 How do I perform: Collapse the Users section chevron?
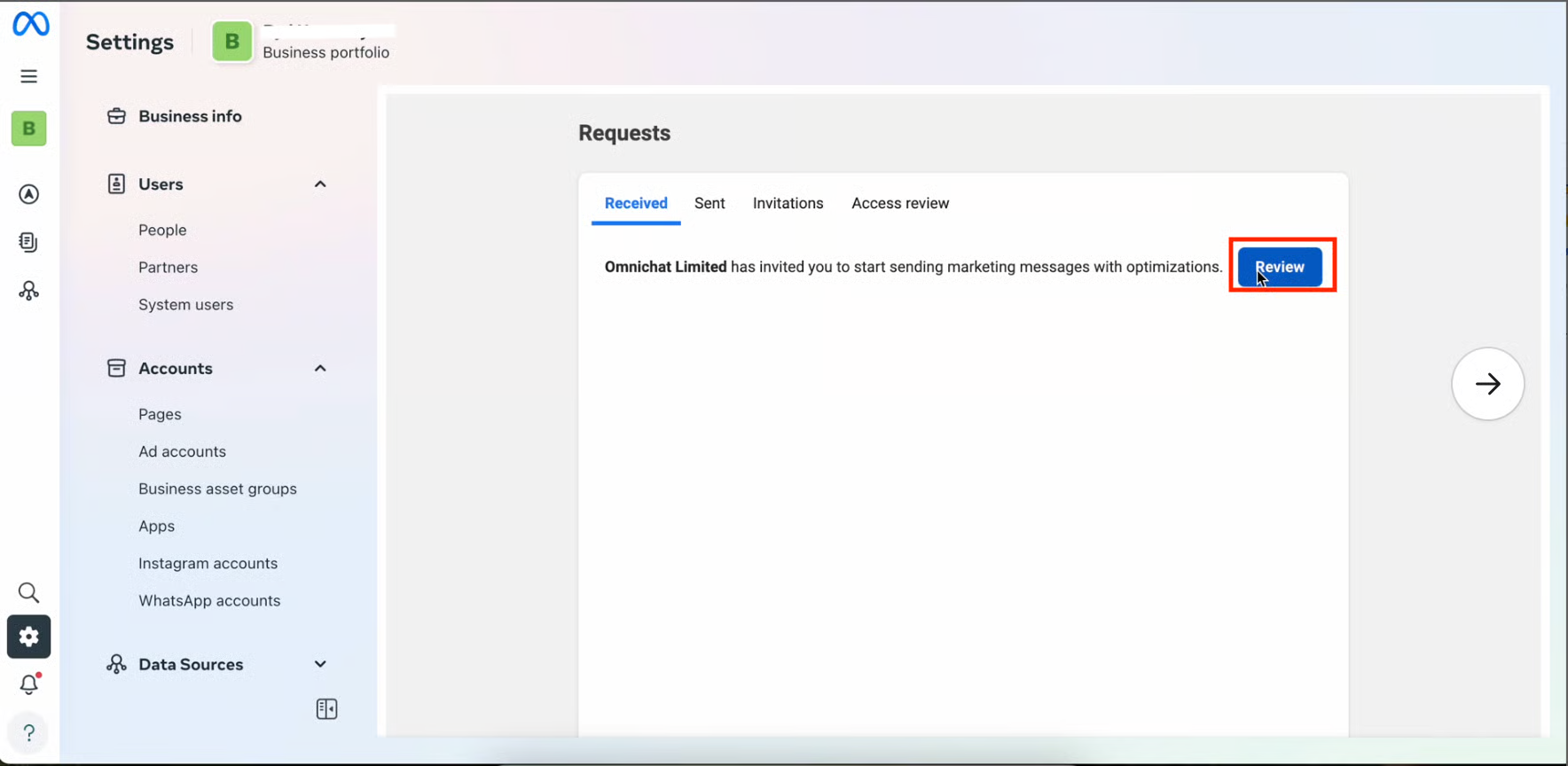(x=320, y=184)
